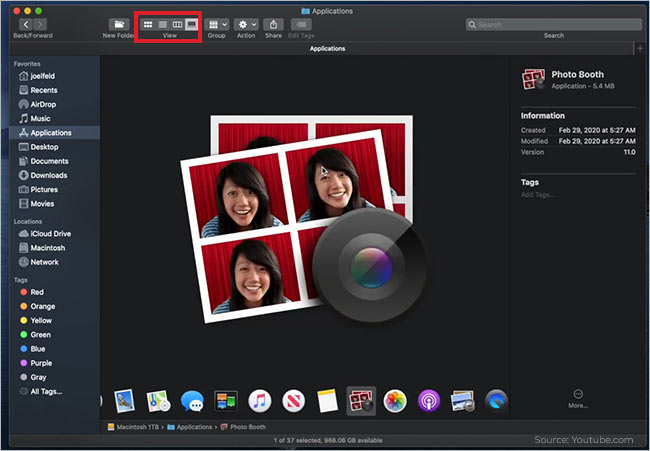Click the Edit Tags toolbar button
Screen dimensions: 650x451
(x=301, y=24)
